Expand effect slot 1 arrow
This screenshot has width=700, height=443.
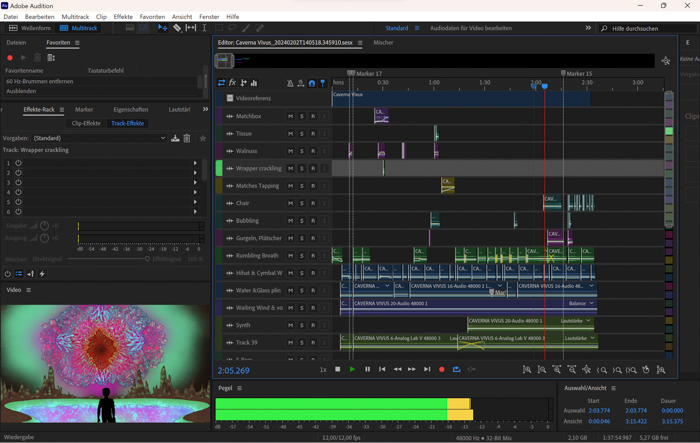click(x=195, y=162)
